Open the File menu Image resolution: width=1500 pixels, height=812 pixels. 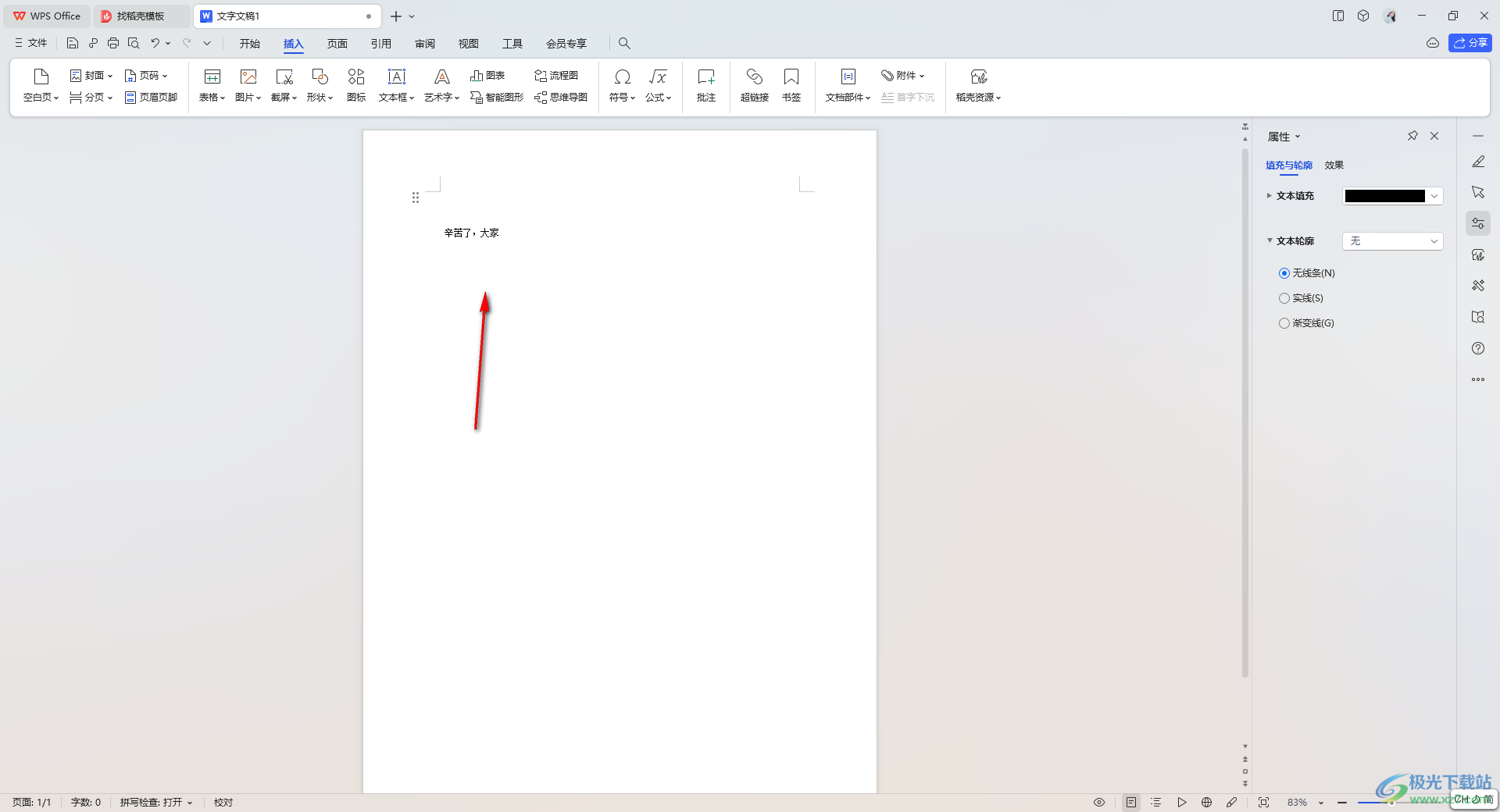point(31,43)
